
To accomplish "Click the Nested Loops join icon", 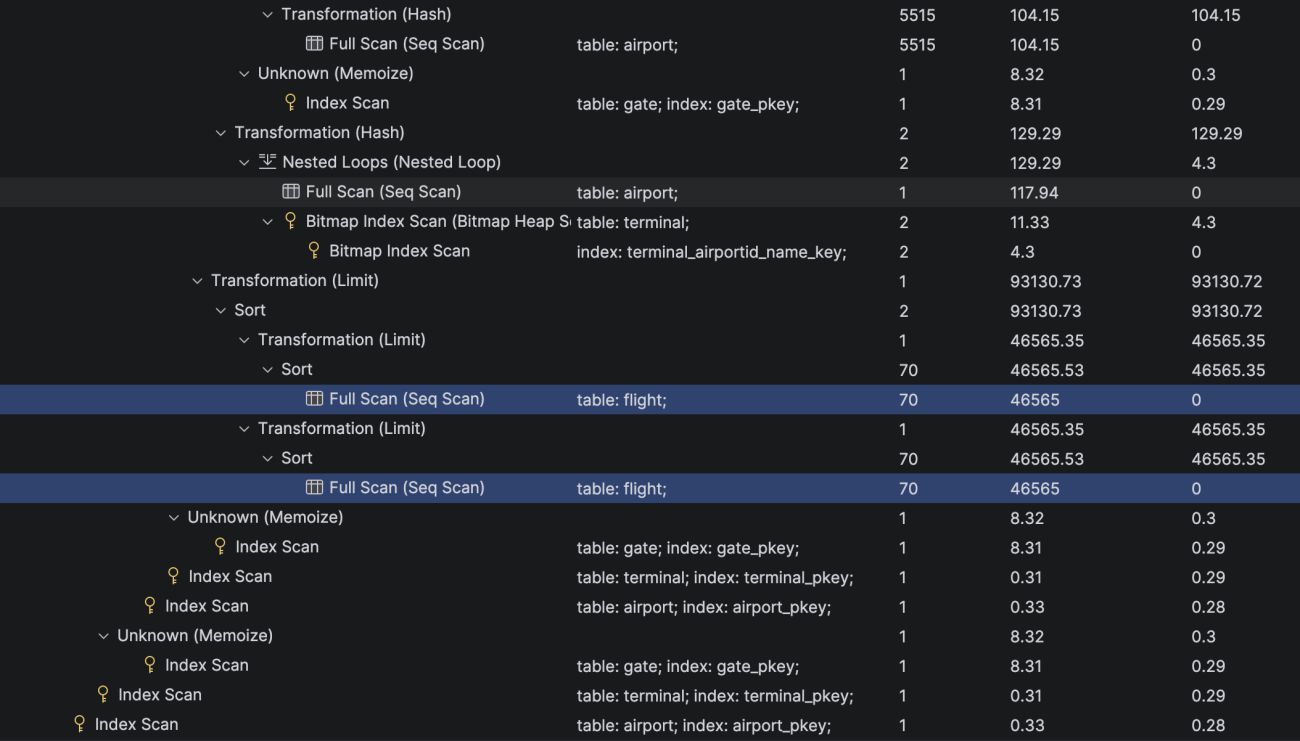I will click(267, 162).
